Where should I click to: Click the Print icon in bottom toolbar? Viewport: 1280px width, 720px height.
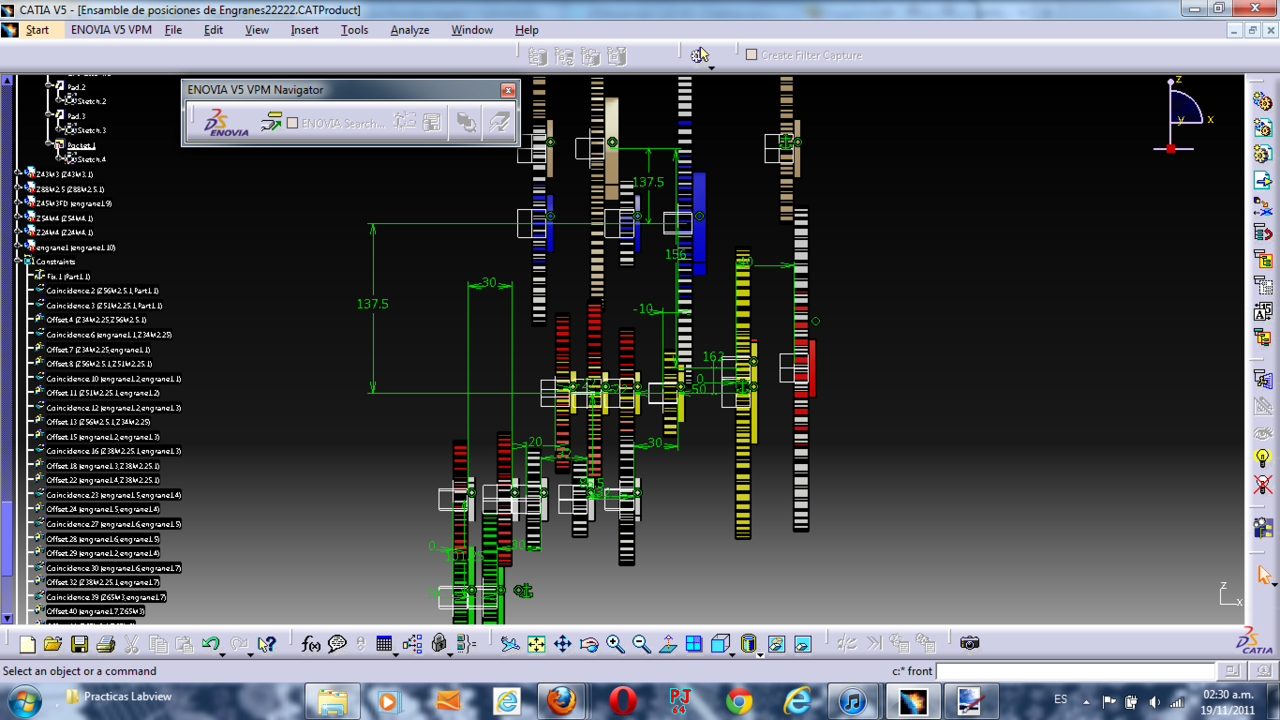pos(105,645)
